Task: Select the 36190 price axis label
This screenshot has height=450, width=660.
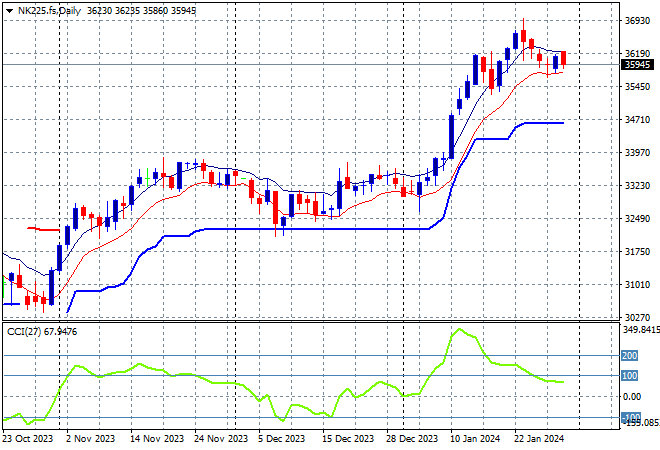Action: point(637,53)
